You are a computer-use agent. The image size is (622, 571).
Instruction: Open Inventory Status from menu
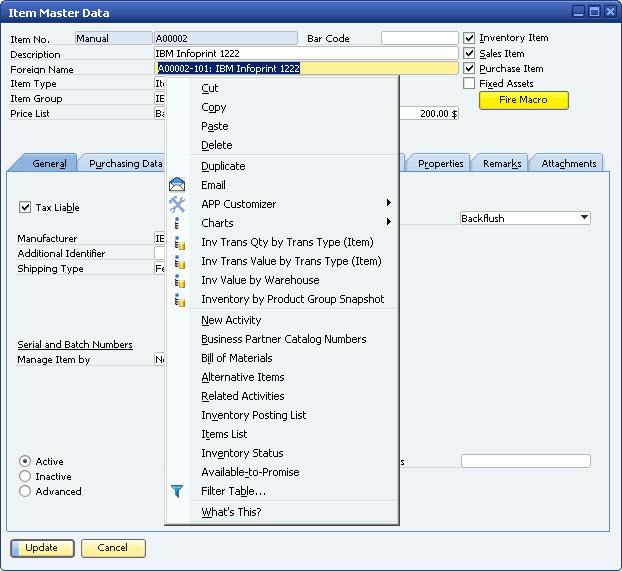coord(242,454)
